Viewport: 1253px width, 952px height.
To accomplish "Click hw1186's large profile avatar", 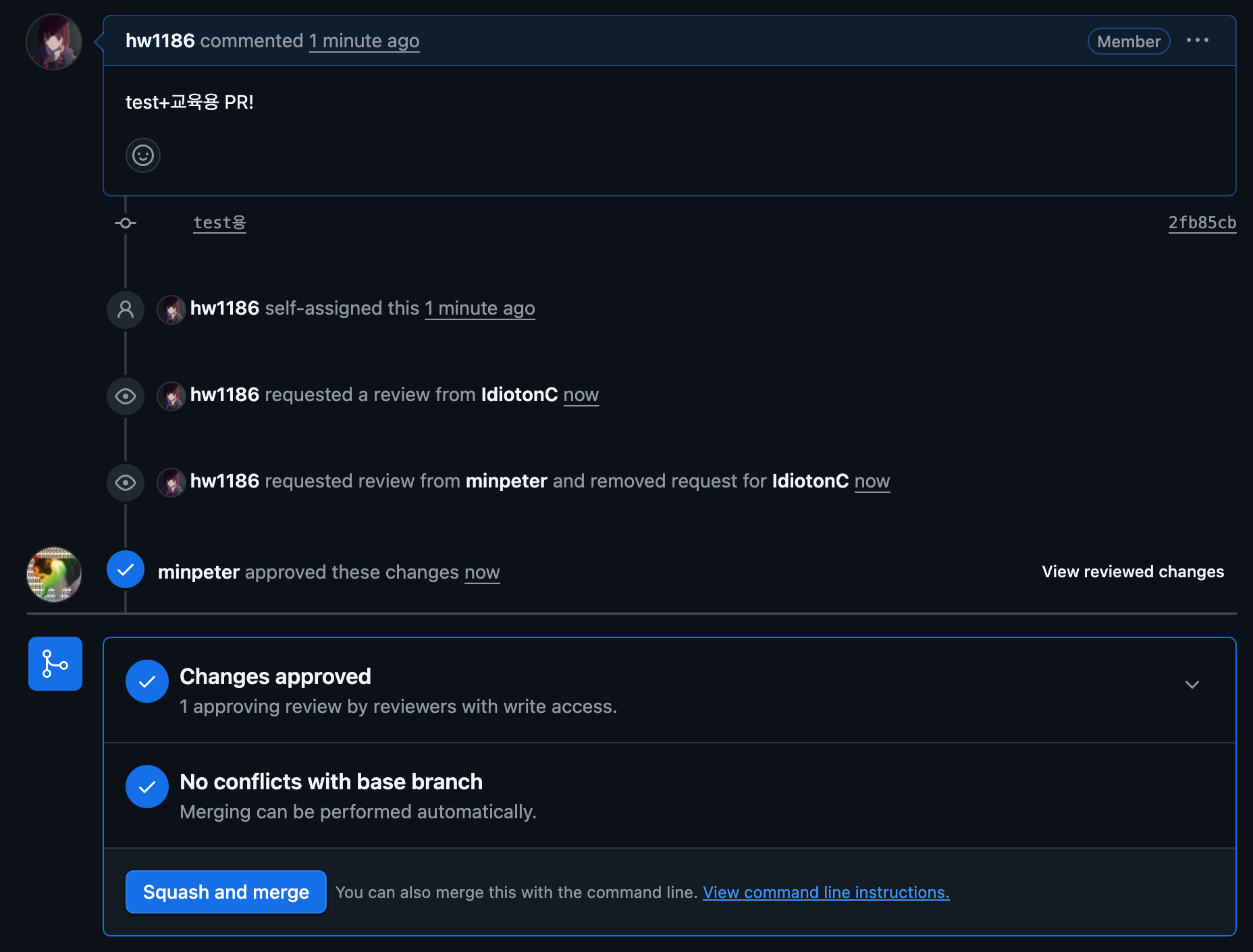I will (x=54, y=42).
